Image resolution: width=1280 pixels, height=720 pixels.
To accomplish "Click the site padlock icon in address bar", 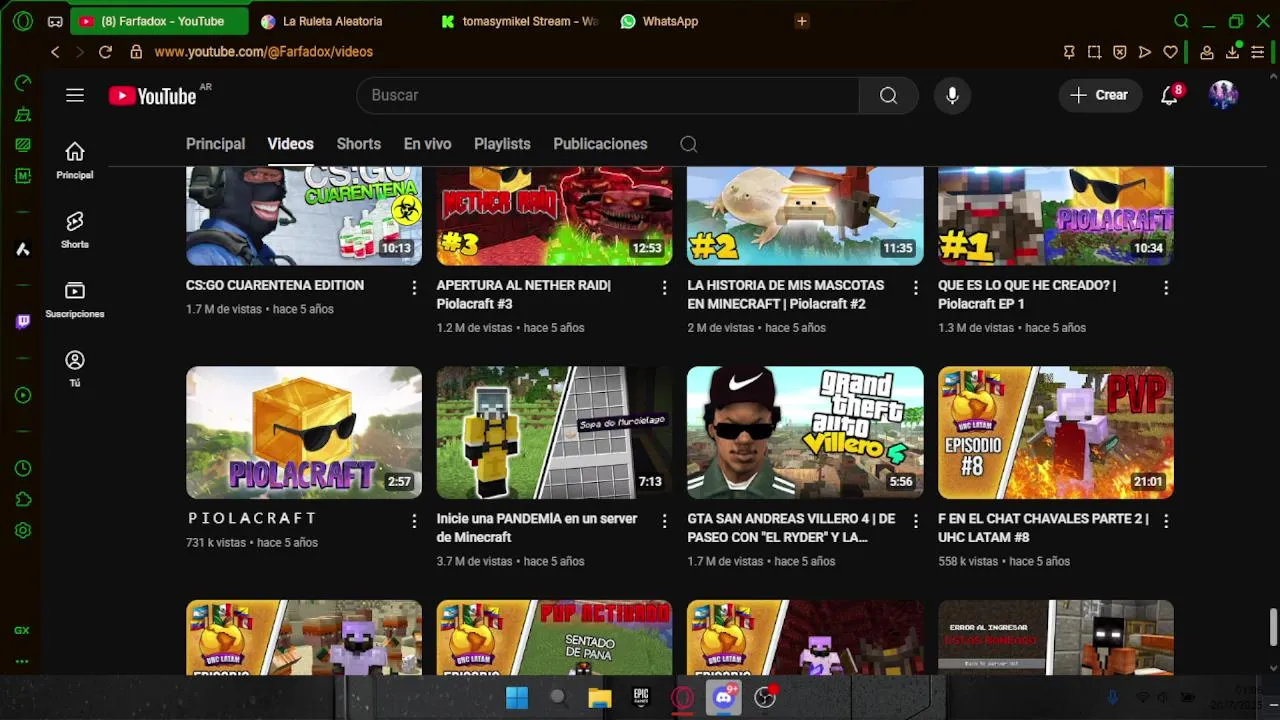I will coord(135,52).
